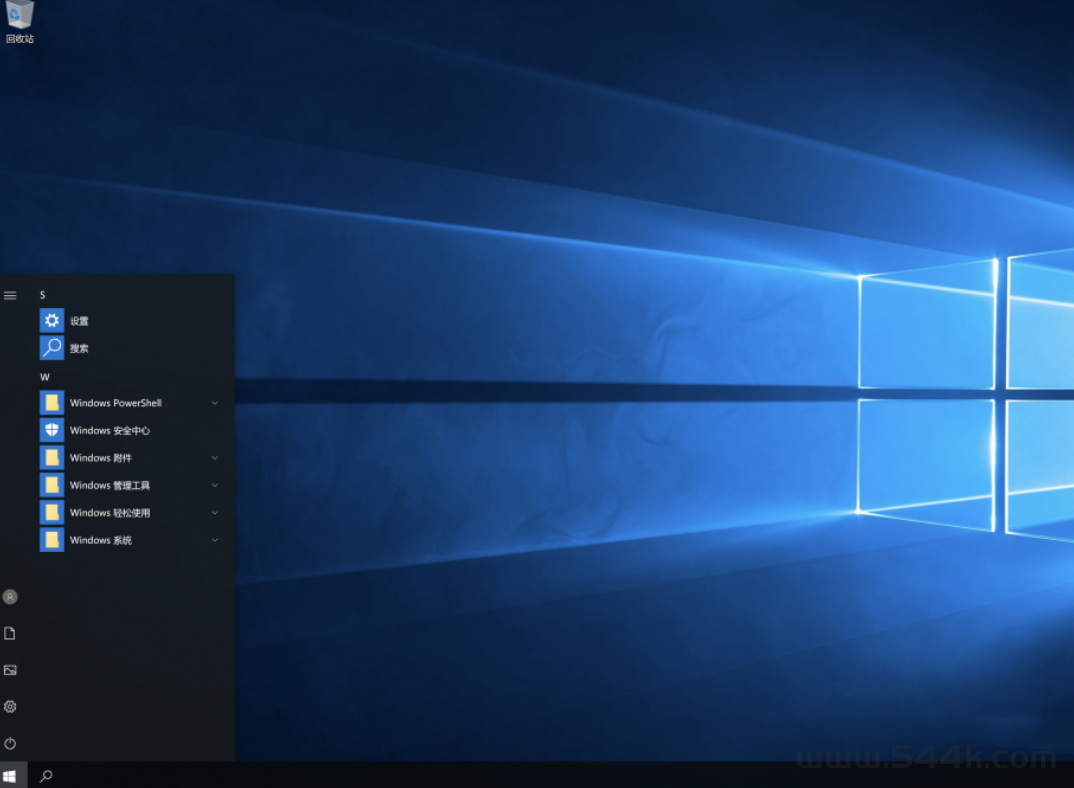Expand the Windows 轻松使用 chevron arrow
Image resolution: width=1074 pixels, height=788 pixels.
pos(215,513)
